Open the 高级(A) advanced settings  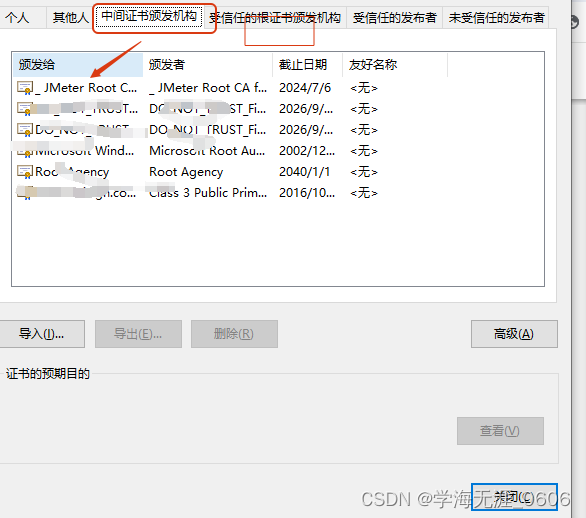click(514, 334)
